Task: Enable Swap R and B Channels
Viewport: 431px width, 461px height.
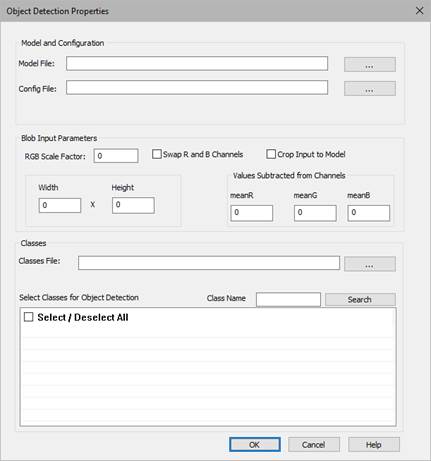Action: [157, 154]
